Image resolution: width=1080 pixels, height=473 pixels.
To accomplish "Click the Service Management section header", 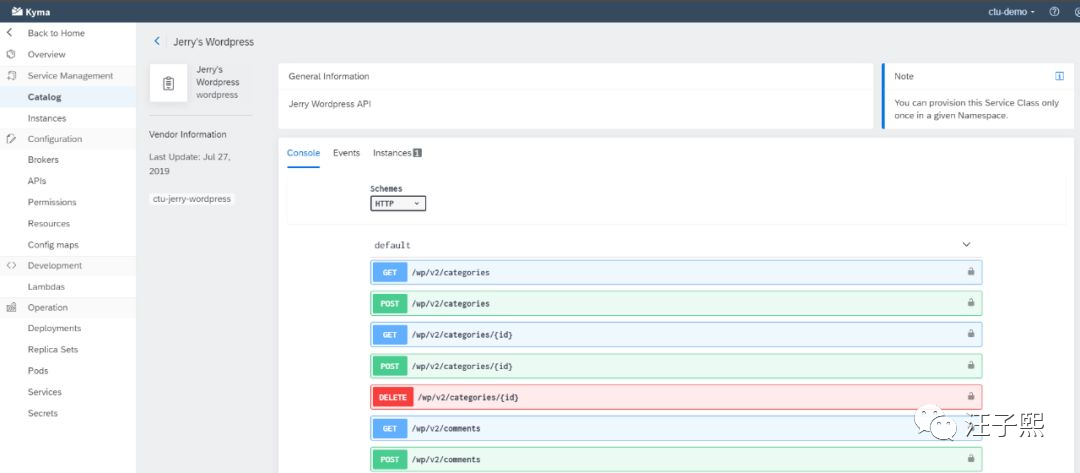I will (x=68, y=76).
